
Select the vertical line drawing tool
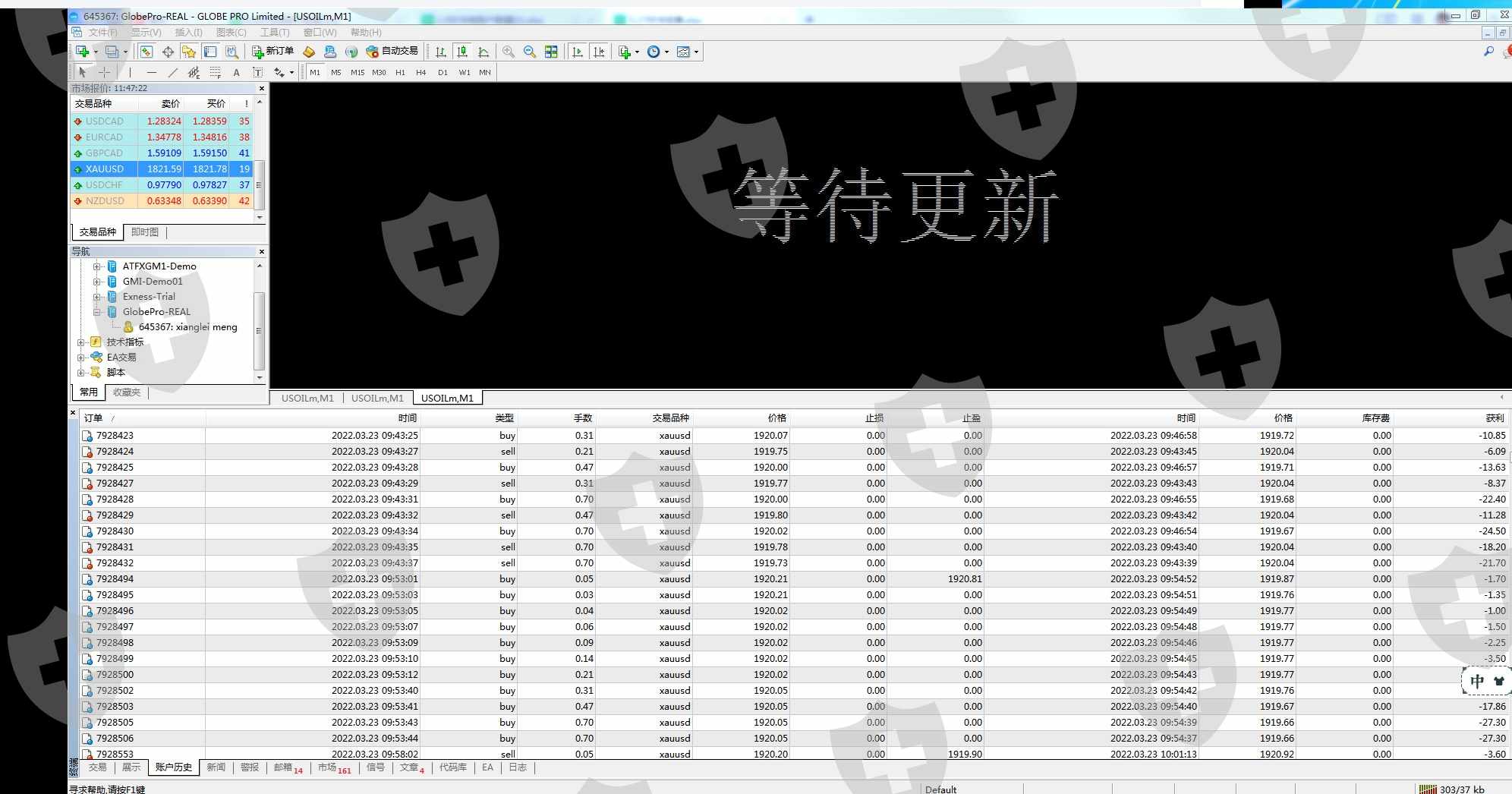click(x=130, y=72)
